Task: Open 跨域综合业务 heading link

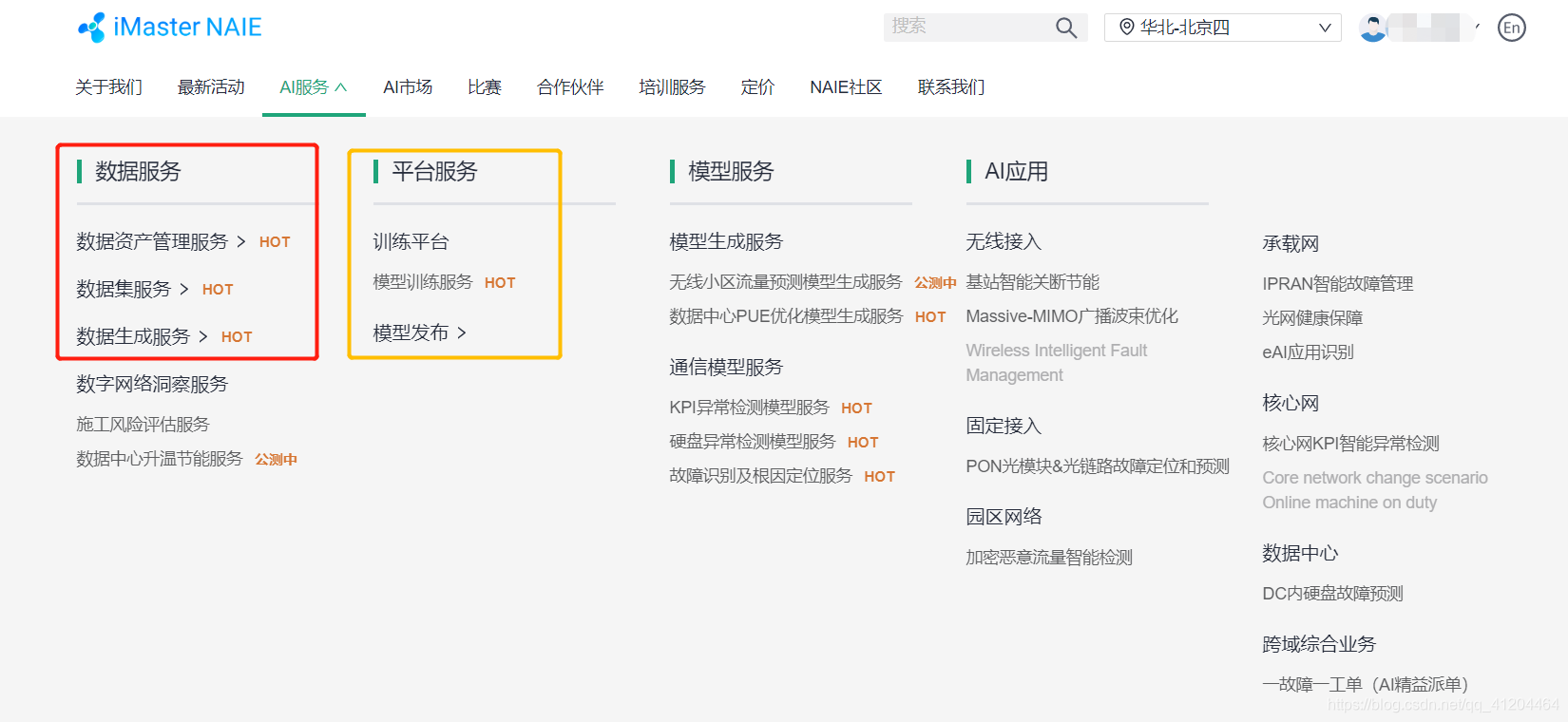Action: pos(1319,645)
